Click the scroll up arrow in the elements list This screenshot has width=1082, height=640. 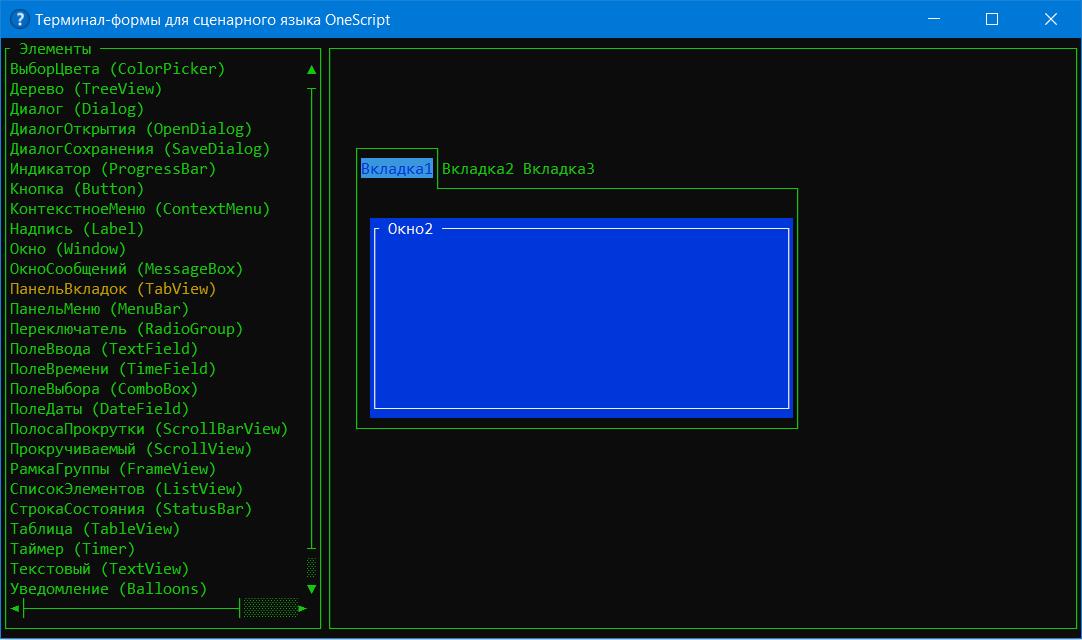(312, 70)
